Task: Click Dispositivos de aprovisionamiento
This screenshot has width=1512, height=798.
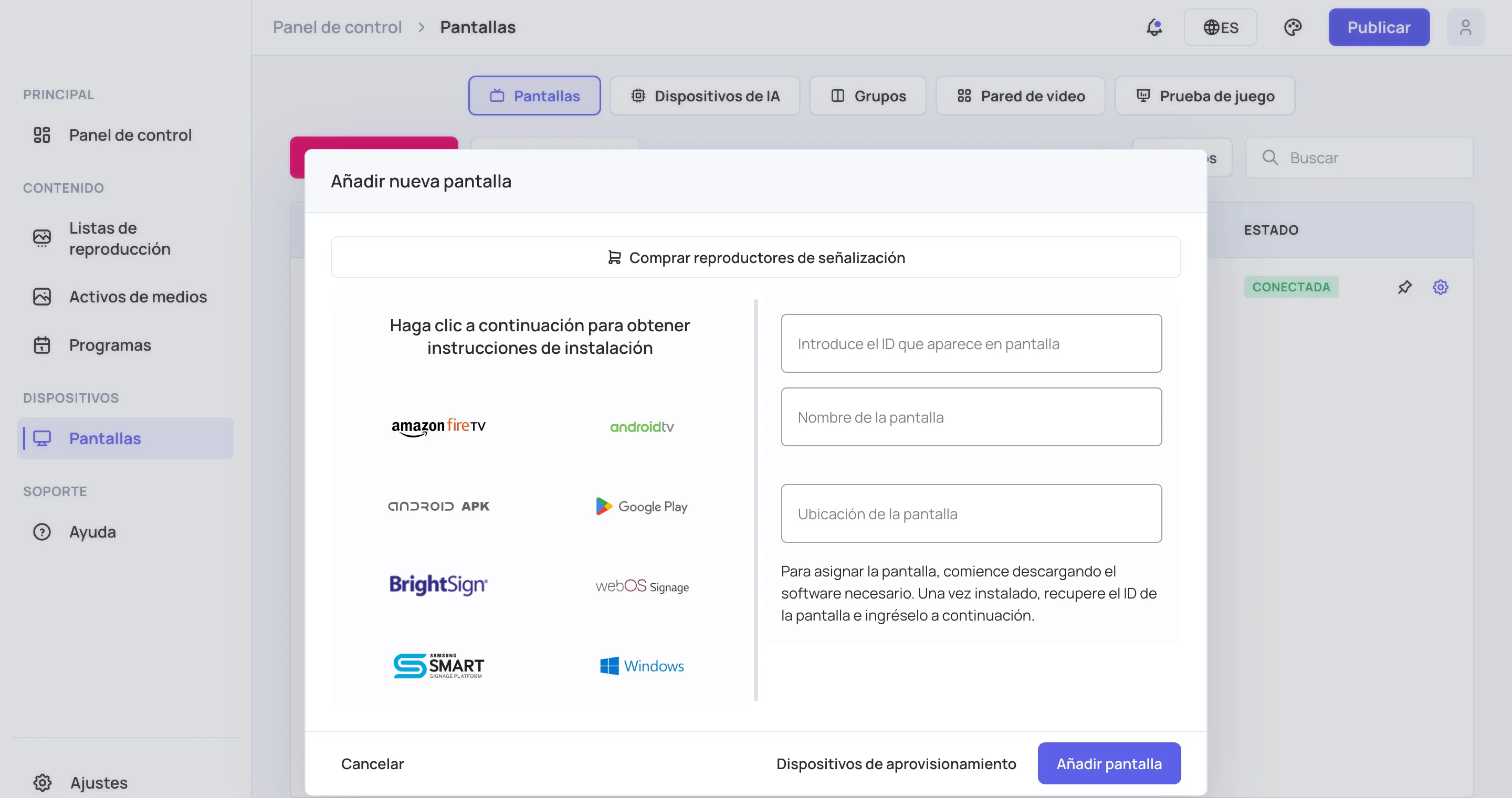Action: tap(896, 763)
